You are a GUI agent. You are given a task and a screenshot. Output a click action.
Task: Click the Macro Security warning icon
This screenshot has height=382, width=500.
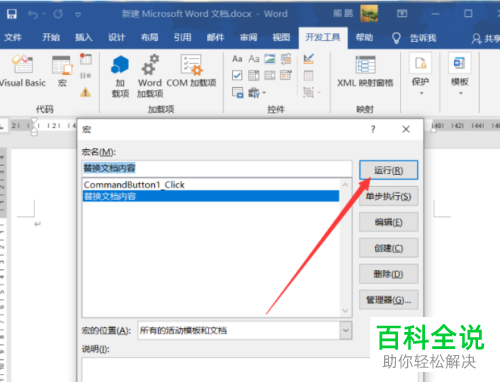point(86,92)
